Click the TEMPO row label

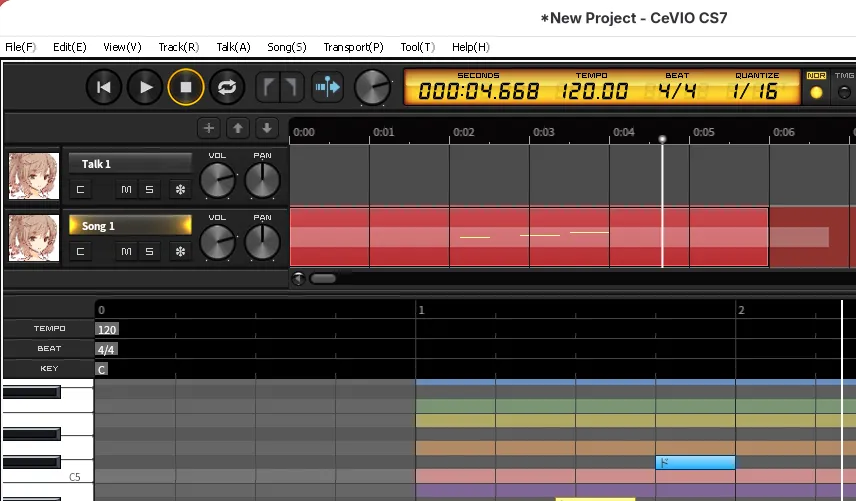click(49, 329)
